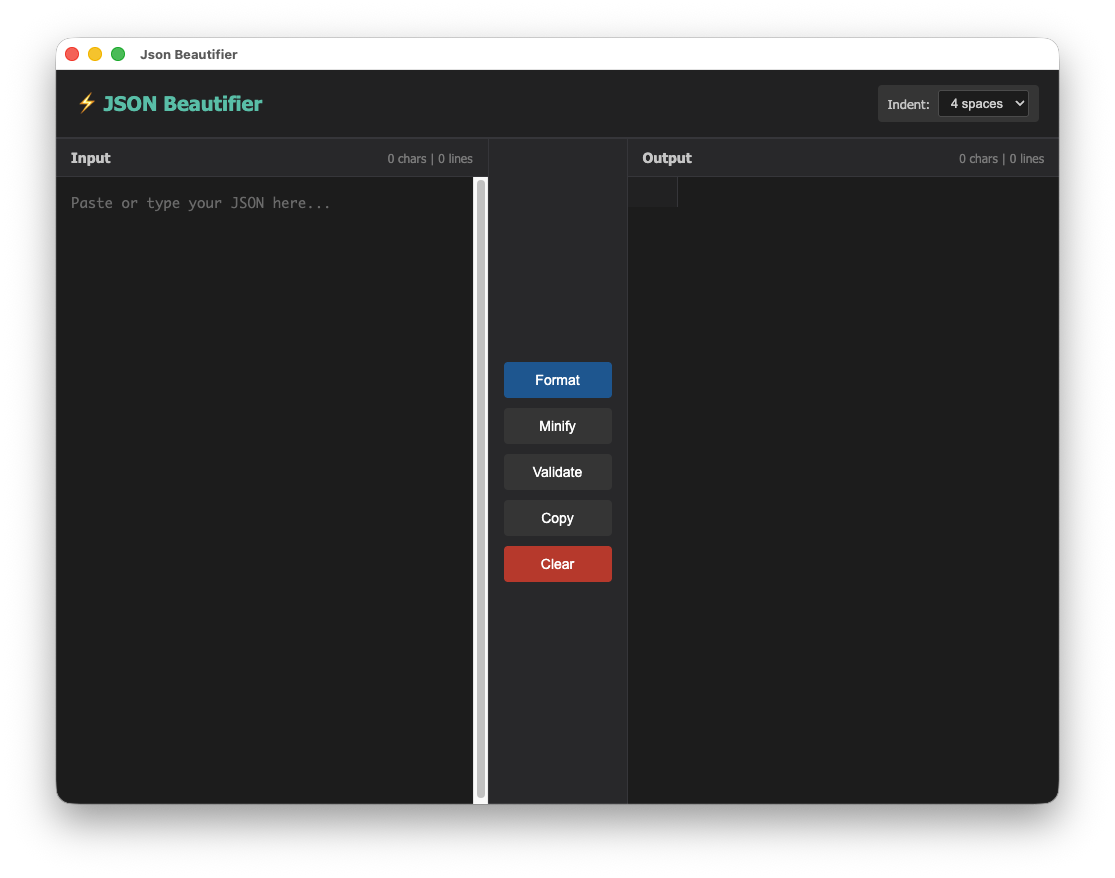Click the placeholder text 'Paste or type your JSON here'
This screenshot has width=1115, height=878.
click(199, 203)
